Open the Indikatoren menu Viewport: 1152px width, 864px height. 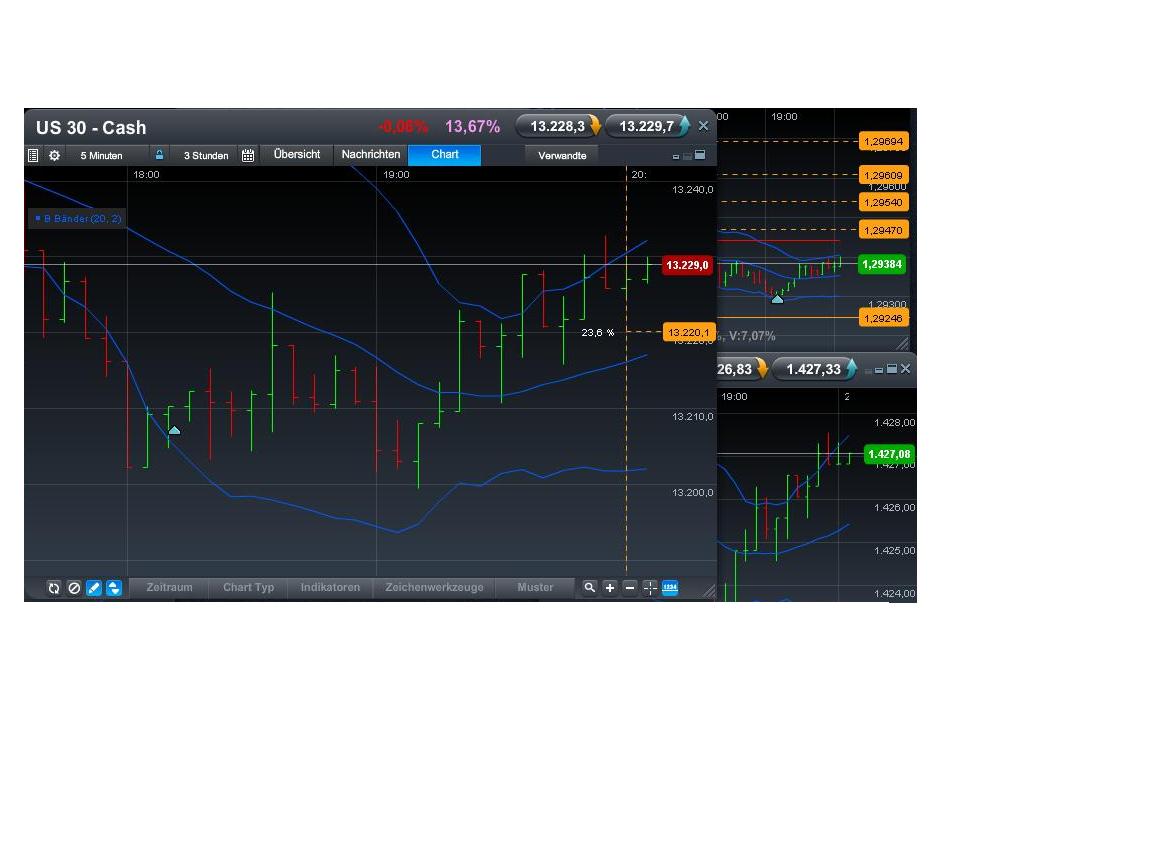point(330,588)
